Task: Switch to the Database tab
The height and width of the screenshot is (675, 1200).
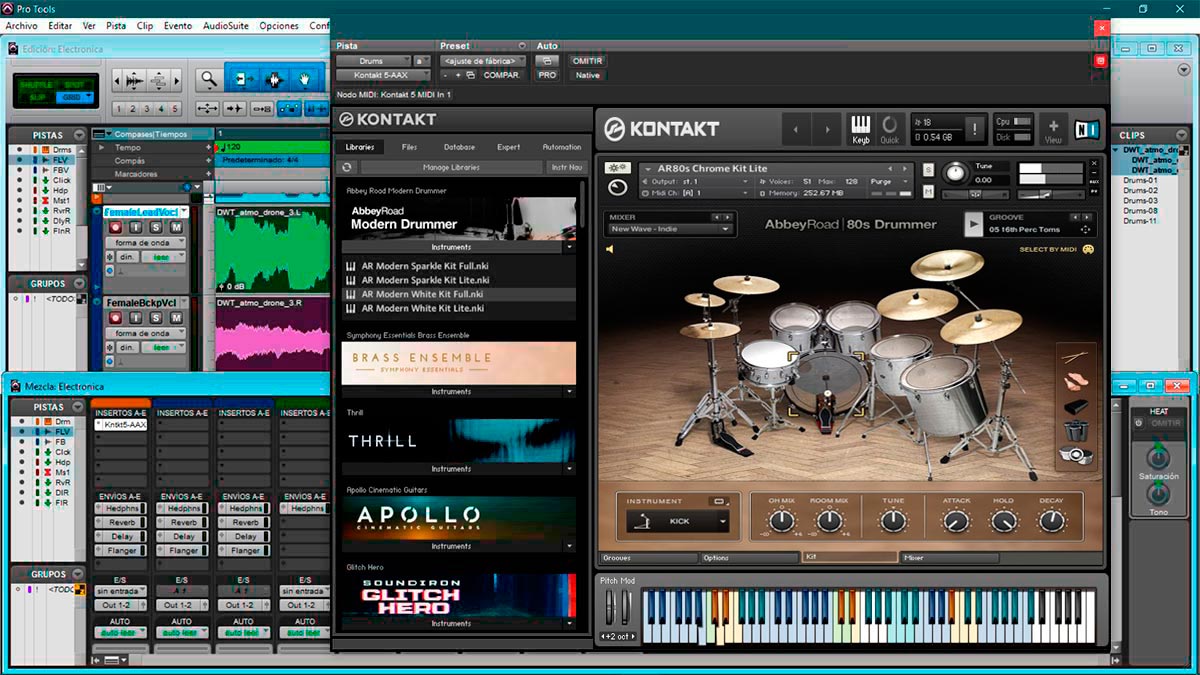Action: pos(459,147)
